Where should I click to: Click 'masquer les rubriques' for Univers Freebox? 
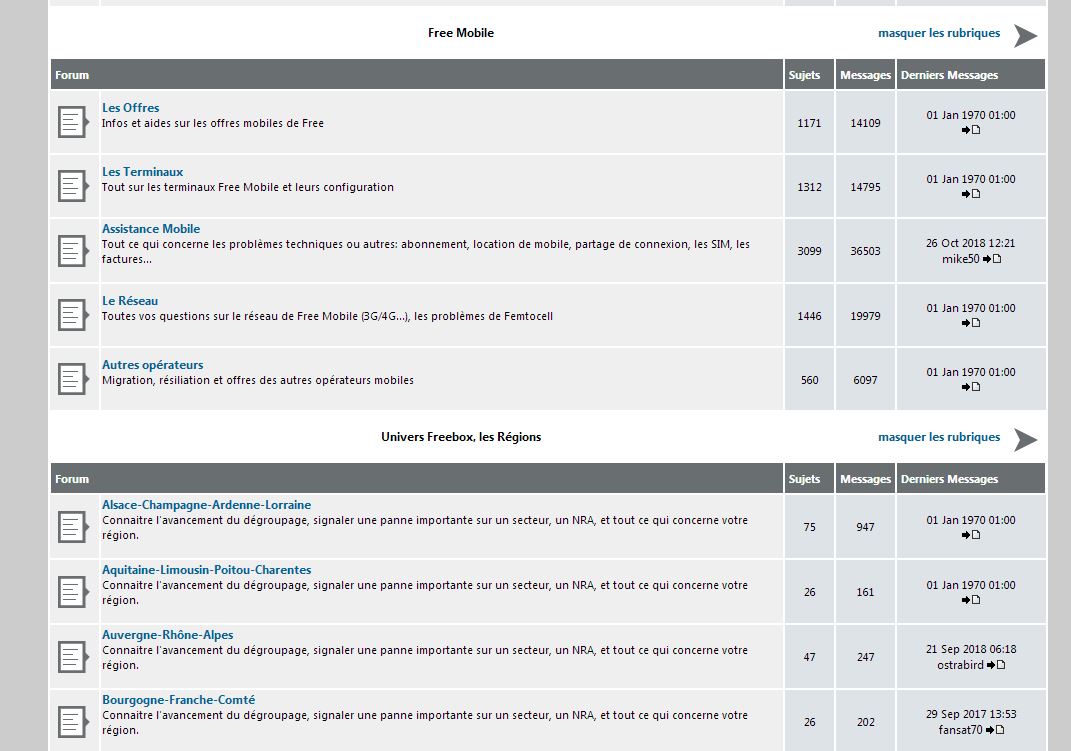coord(938,437)
